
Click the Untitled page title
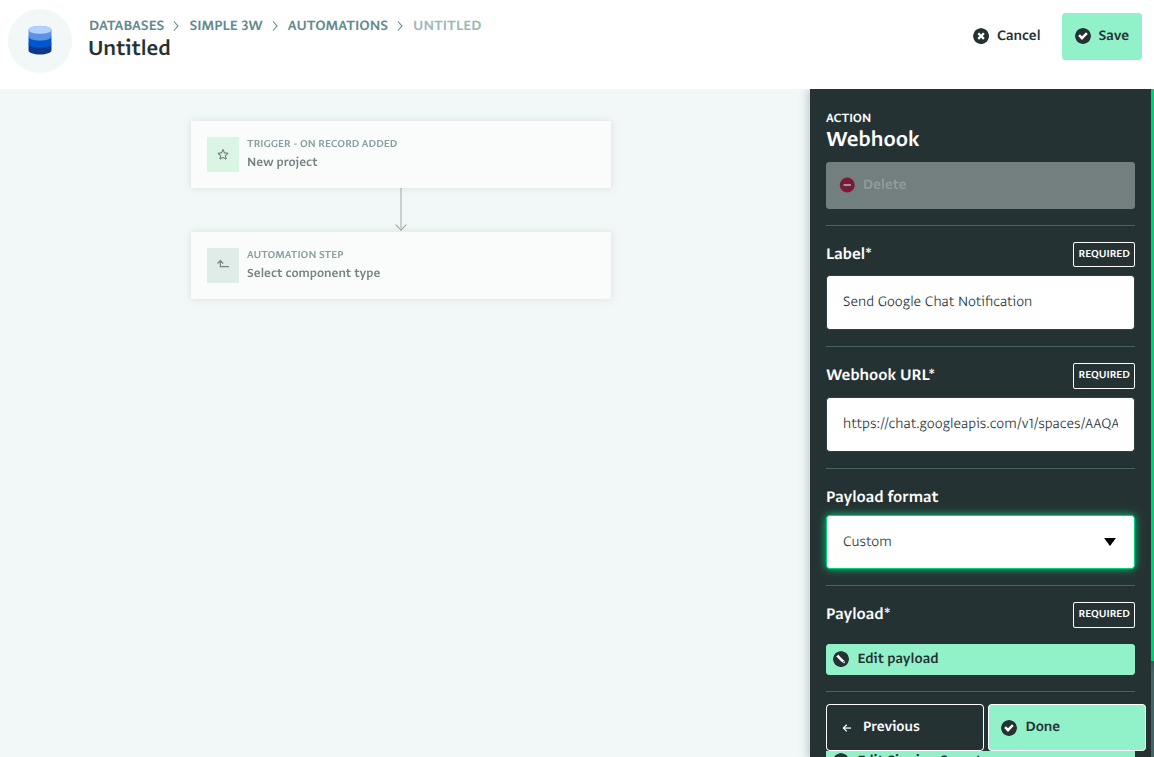[x=130, y=48]
